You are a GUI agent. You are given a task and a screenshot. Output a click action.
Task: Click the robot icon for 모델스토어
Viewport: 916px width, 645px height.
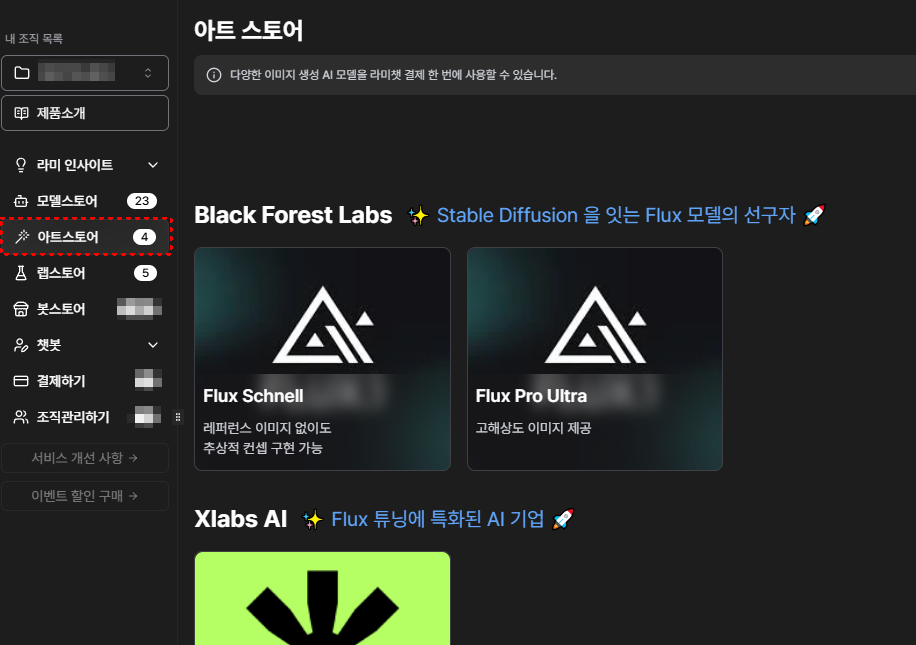(x=21, y=201)
